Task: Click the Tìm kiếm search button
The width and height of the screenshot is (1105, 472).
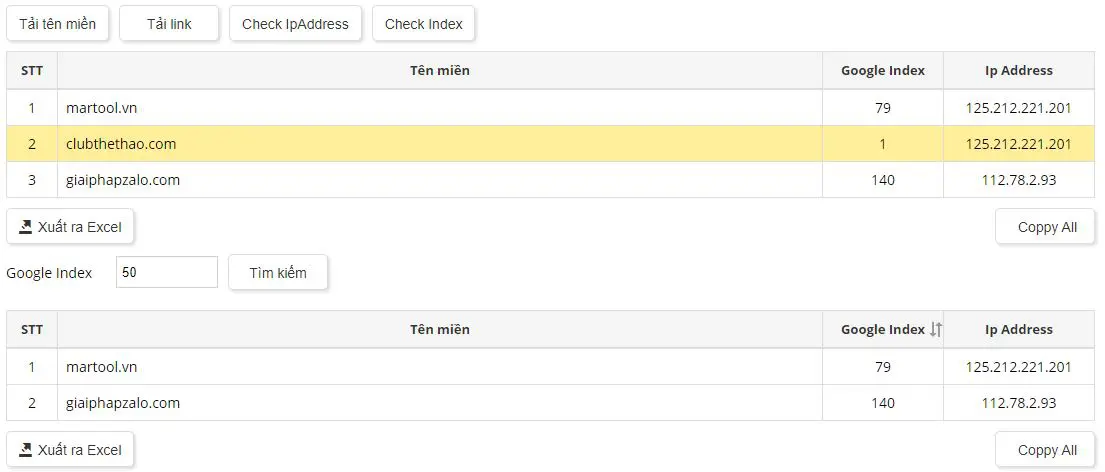Action: click(278, 273)
